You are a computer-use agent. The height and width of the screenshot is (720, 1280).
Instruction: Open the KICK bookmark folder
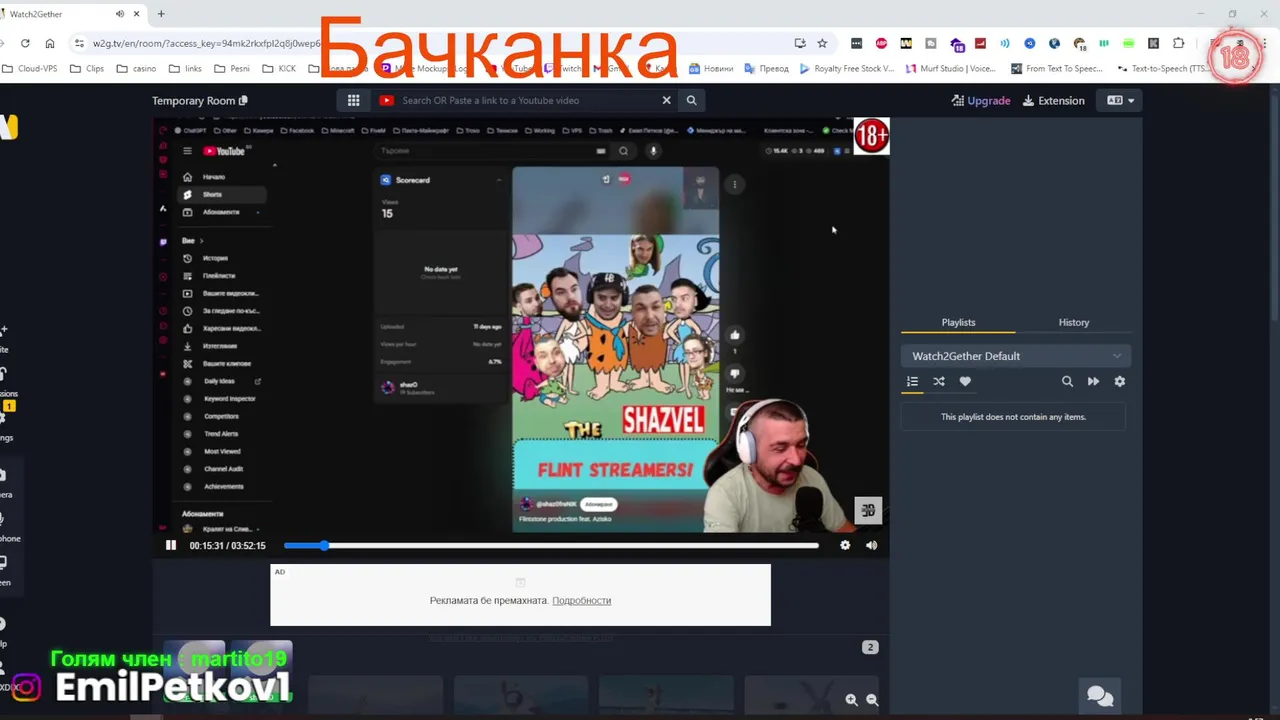coord(279,69)
